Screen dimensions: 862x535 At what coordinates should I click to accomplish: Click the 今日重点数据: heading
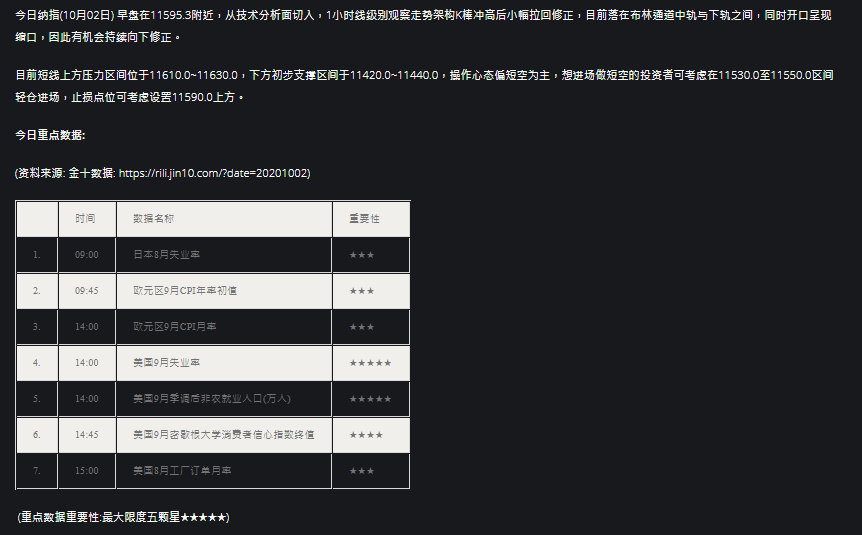point(50,135)
